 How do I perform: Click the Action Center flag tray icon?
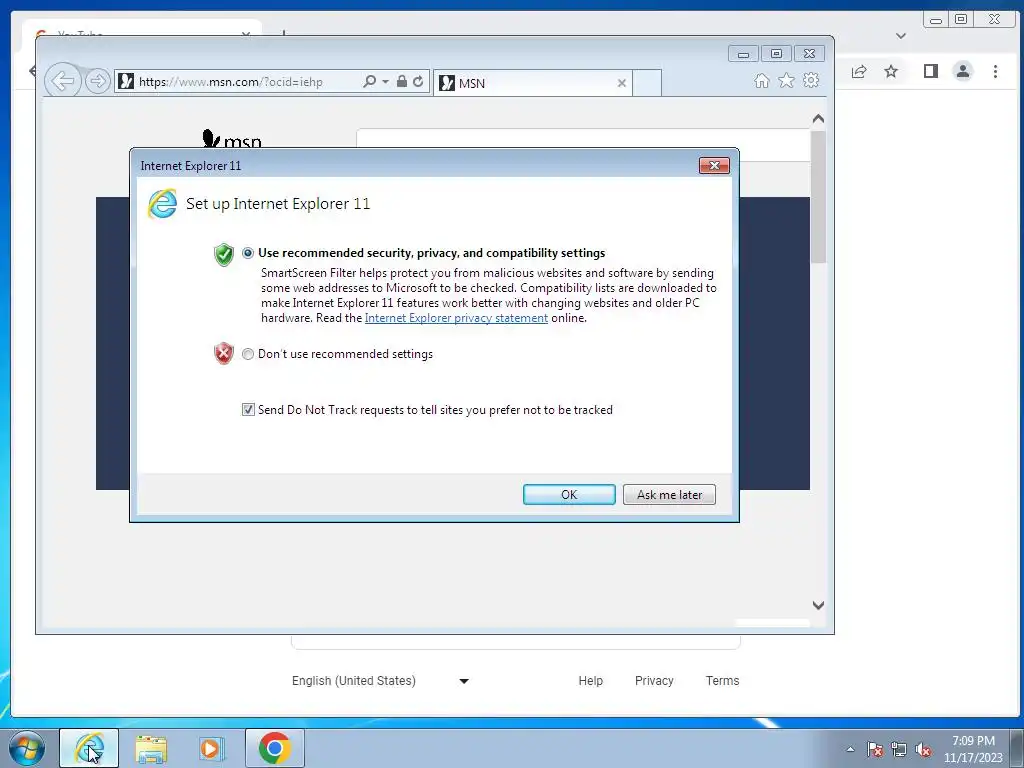click(x=875, y=749)
